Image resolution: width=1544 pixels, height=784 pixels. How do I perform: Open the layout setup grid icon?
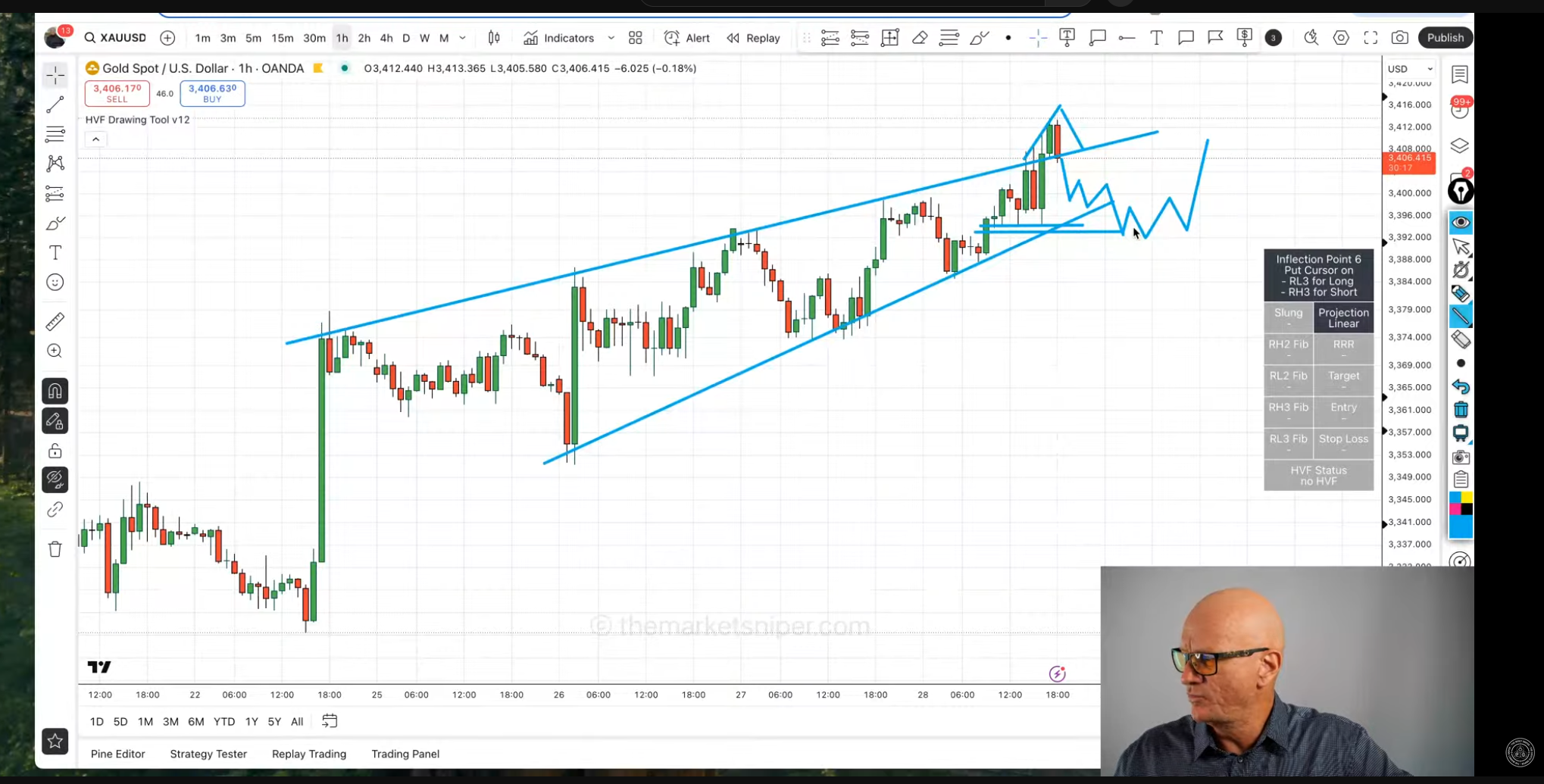click(x=636, y=38)
